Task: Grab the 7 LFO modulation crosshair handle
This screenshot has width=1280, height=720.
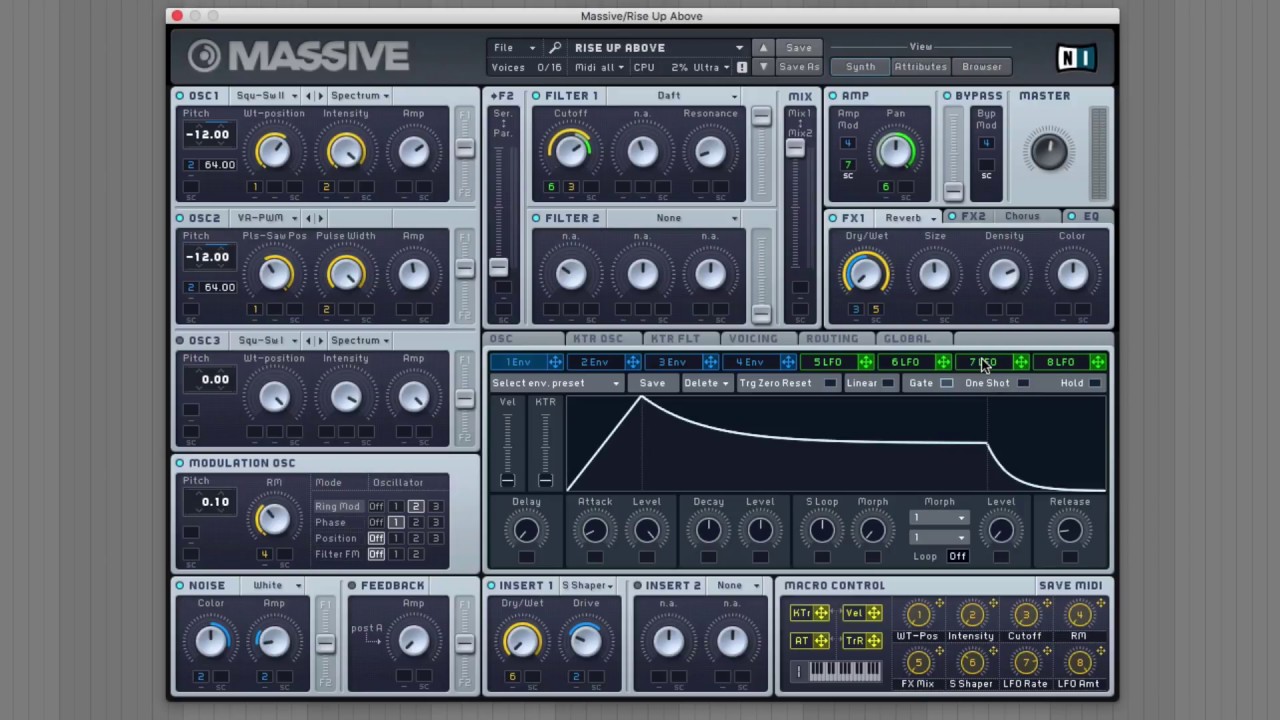Action: [x=1021, y=362]
